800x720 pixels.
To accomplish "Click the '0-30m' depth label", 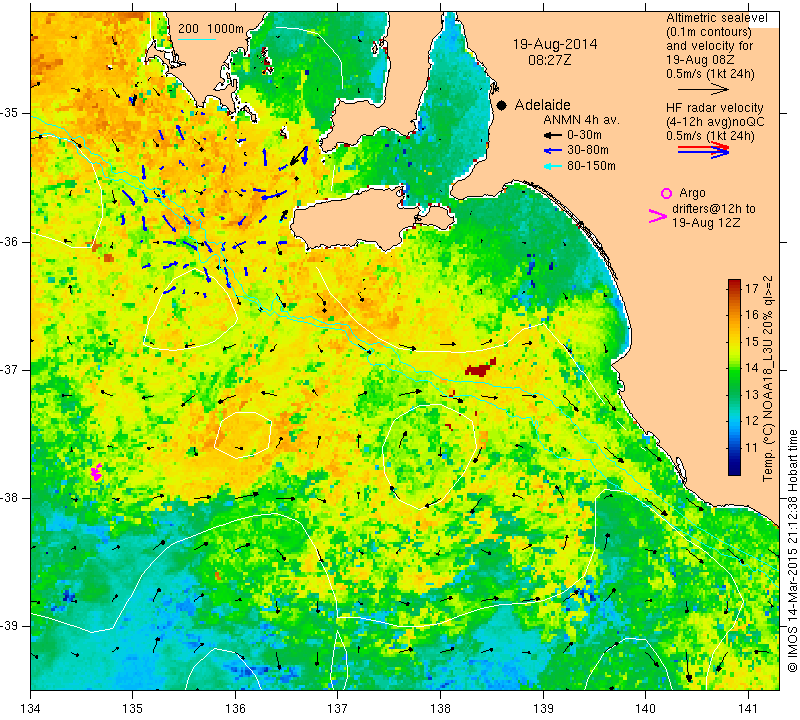I will [x=584, y=135].
